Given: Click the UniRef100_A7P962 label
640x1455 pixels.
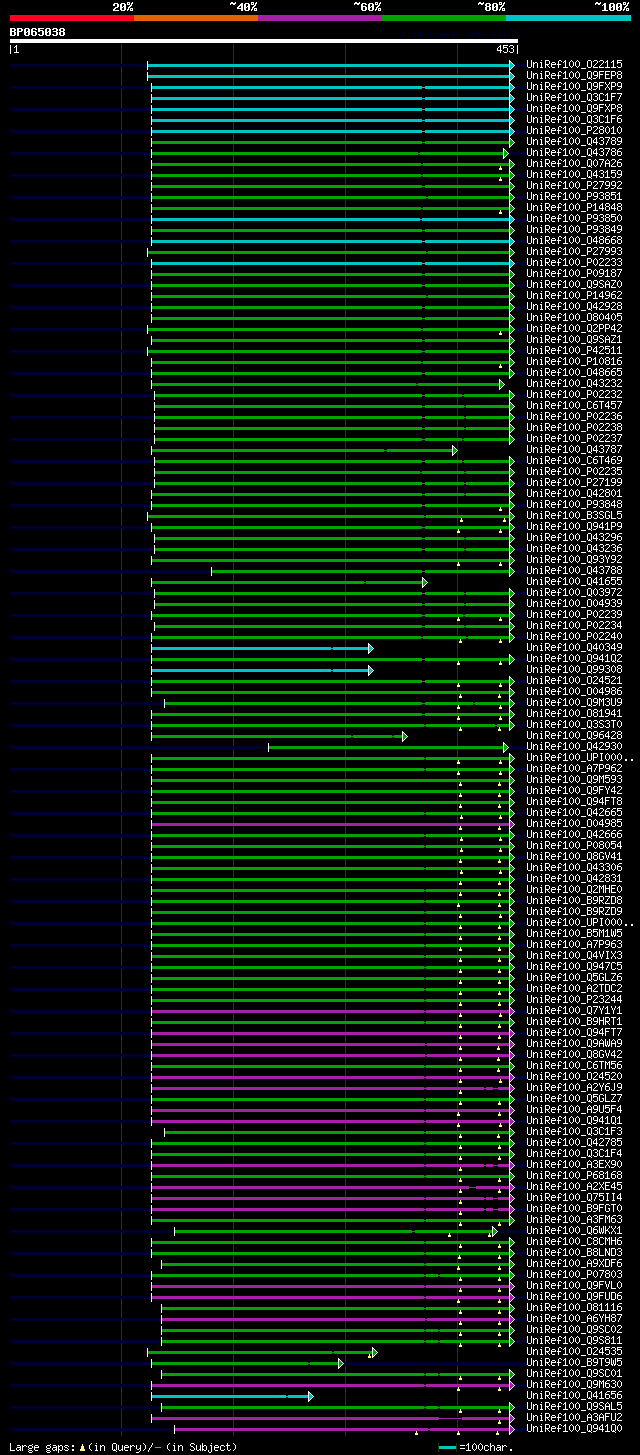Looking at the screenshot, I should click(574, 769).
